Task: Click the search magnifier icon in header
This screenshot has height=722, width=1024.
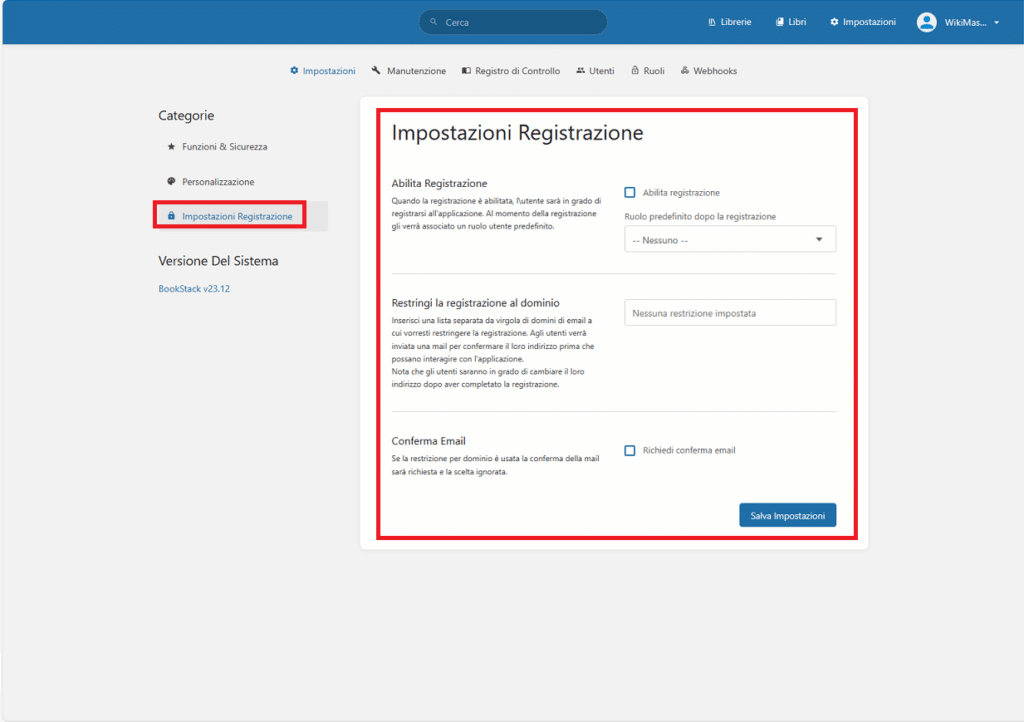Action: coord(434,22)
